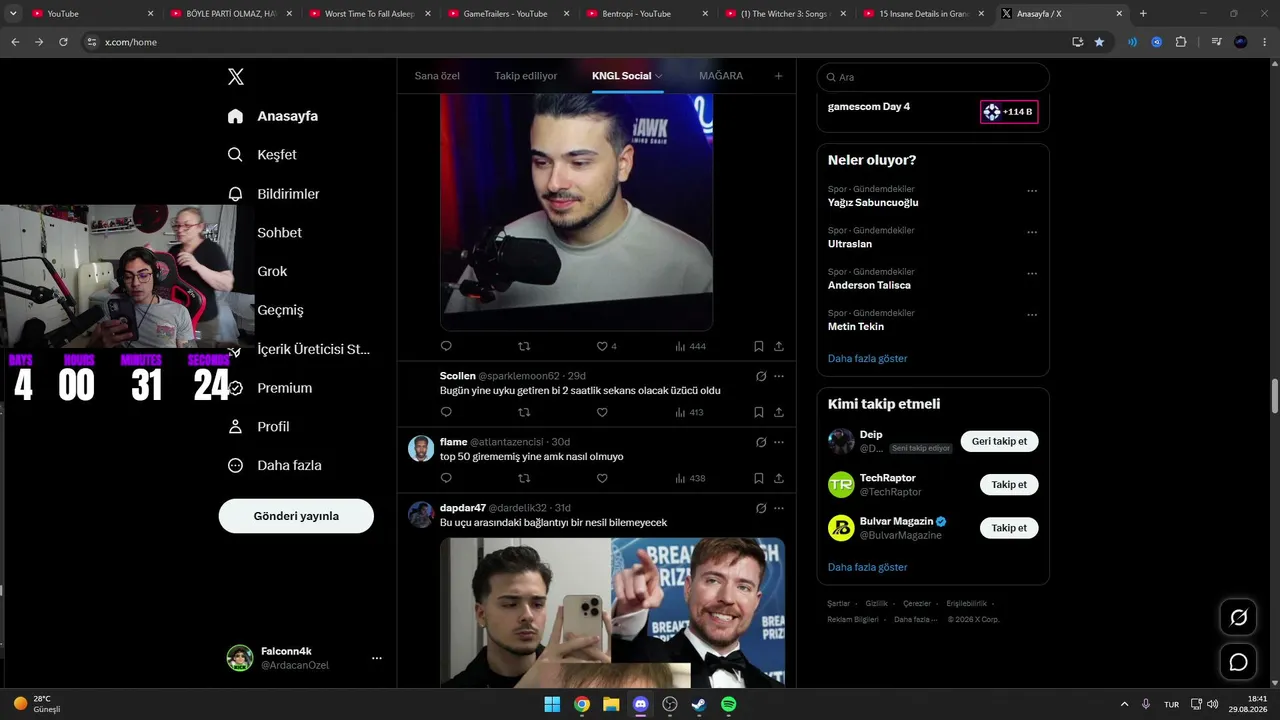This screenshot has height=720, width=1280.
Task: Focus the Ara search field
Action: tap(933, 77)
